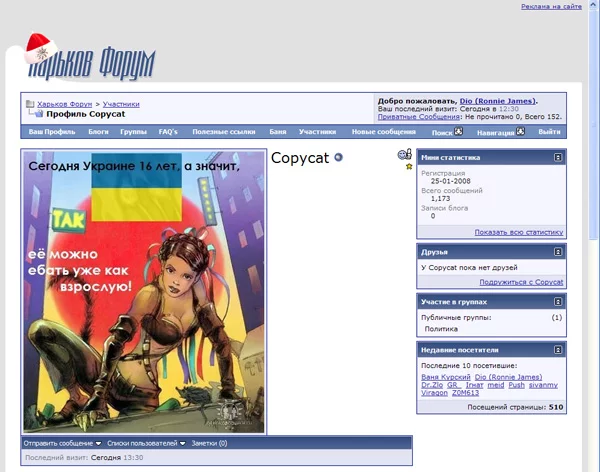Open Списки пользователей dropdown
The height and width of the screenshot is (472, 600).
click(x=146, y=443)
